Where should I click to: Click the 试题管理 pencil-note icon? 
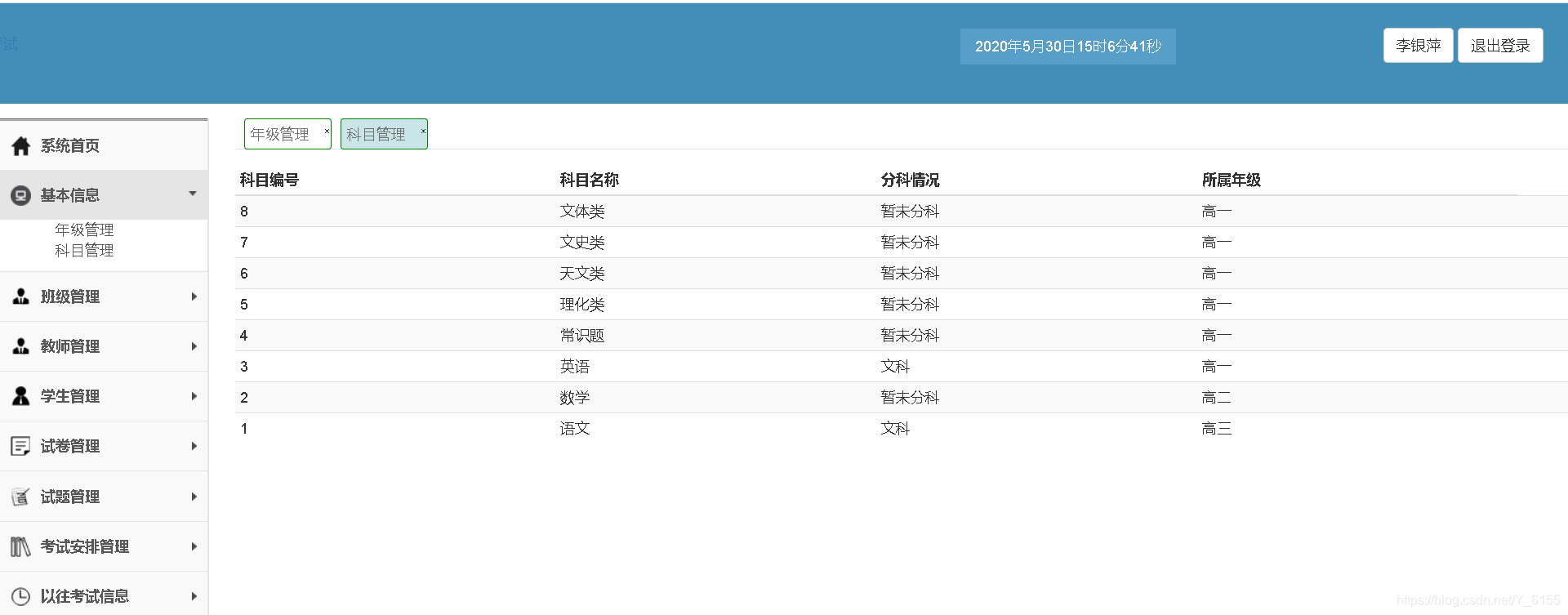click(x=21, y=497)
